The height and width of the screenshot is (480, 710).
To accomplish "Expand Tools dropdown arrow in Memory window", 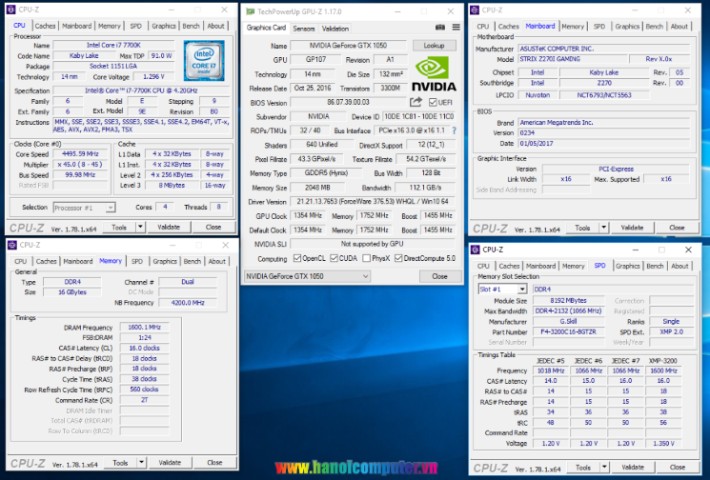I will [142, 462].
